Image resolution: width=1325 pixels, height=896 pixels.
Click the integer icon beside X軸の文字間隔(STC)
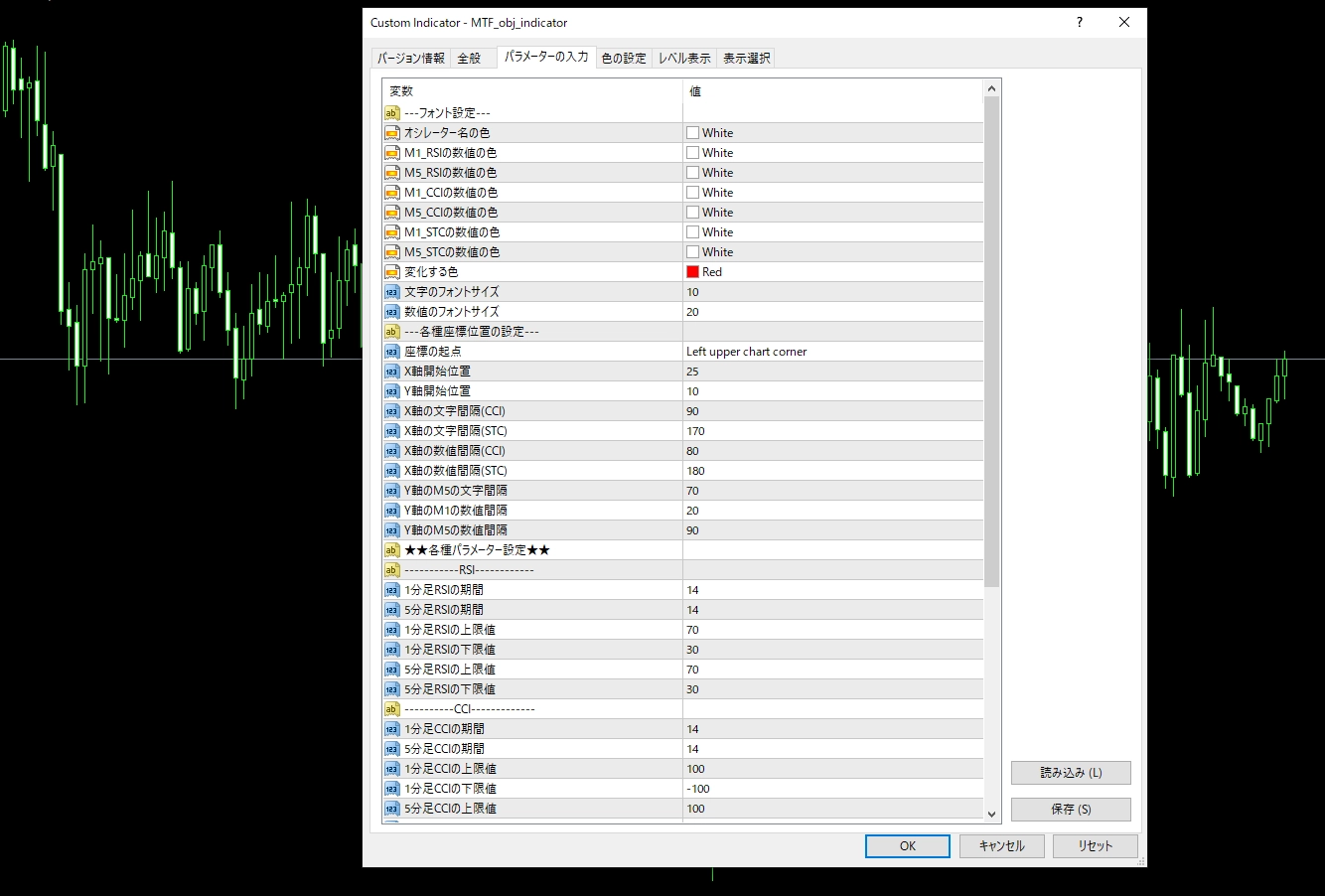(x=392, y=431)
